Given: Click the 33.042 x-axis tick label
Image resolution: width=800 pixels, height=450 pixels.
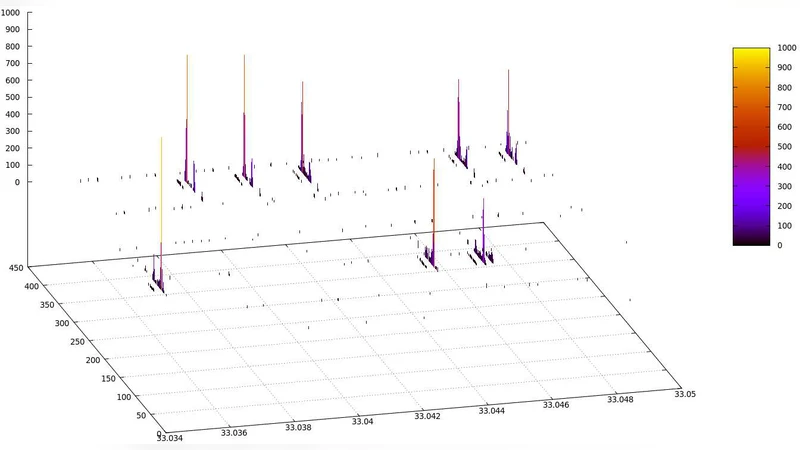Looking at the screenshot, I should (427, 415).
